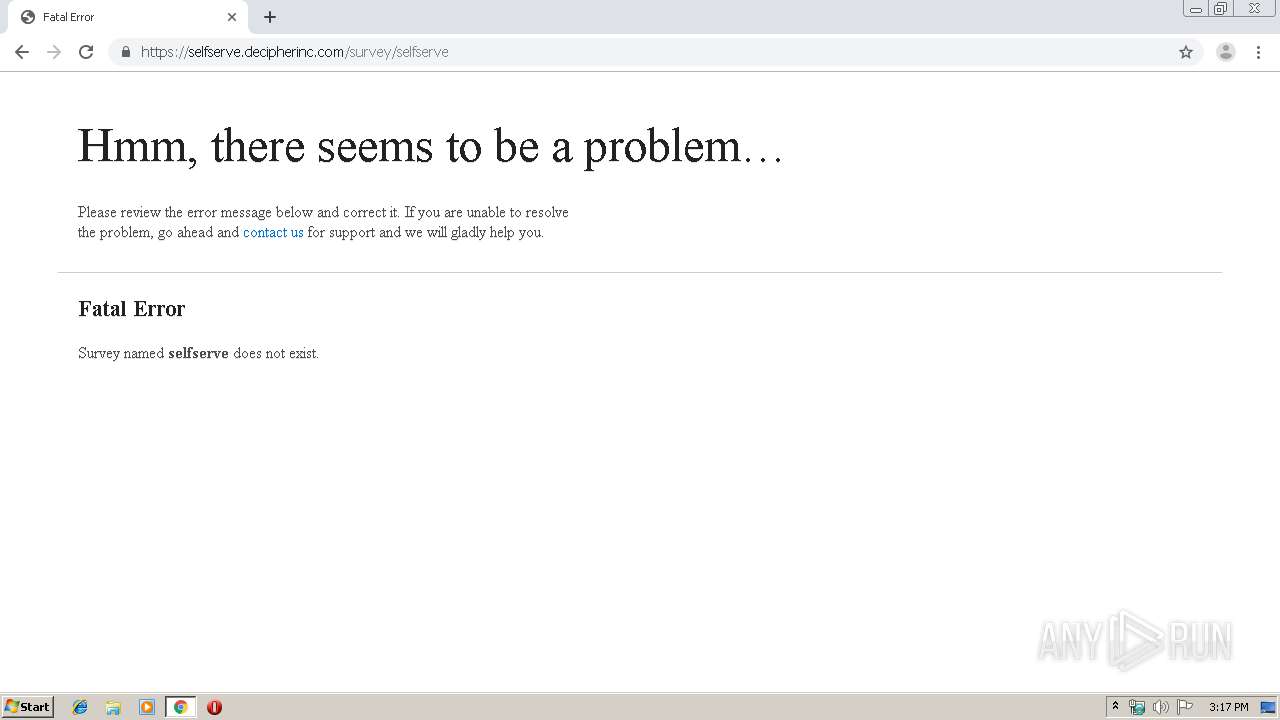This screenshot has height=720, width=1280.
Task: Minimize the Chrome window
Action: pyautogui.click(x=1195, y=9)
